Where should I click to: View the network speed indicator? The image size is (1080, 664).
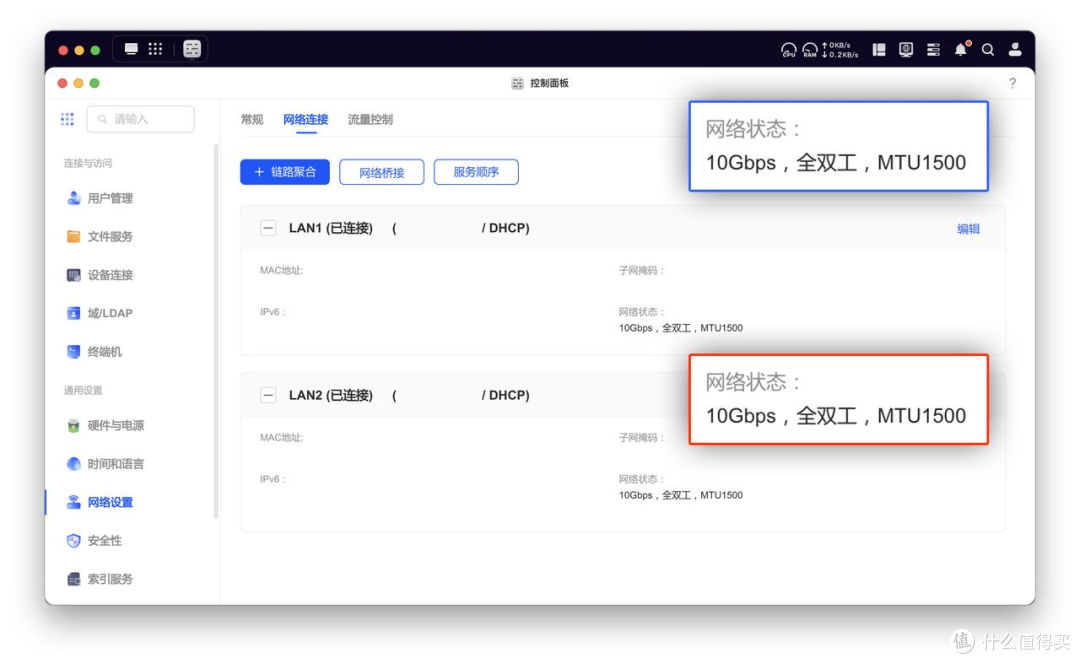(x=840, y=50)
